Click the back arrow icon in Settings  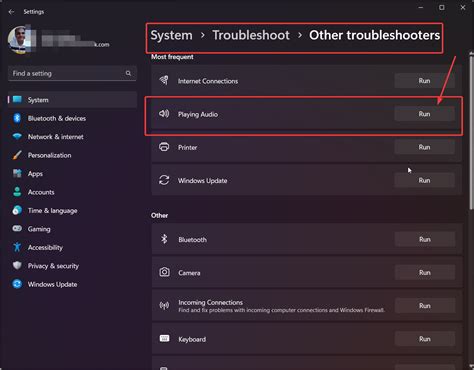click(11, 12)
